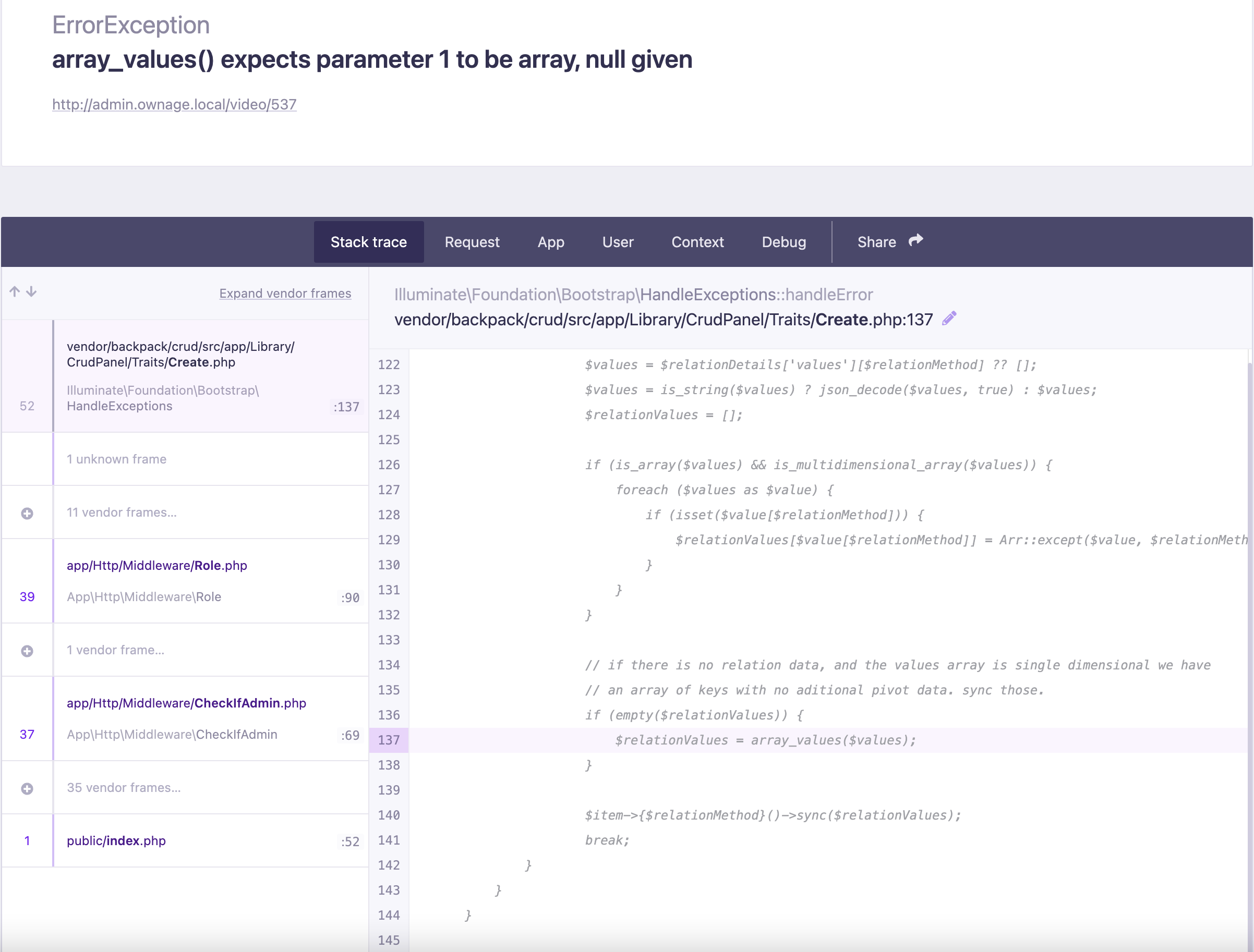Expand the 11 vendor frames plus icon
Screen dimensions: 1254x952
[x=27, y=514]
